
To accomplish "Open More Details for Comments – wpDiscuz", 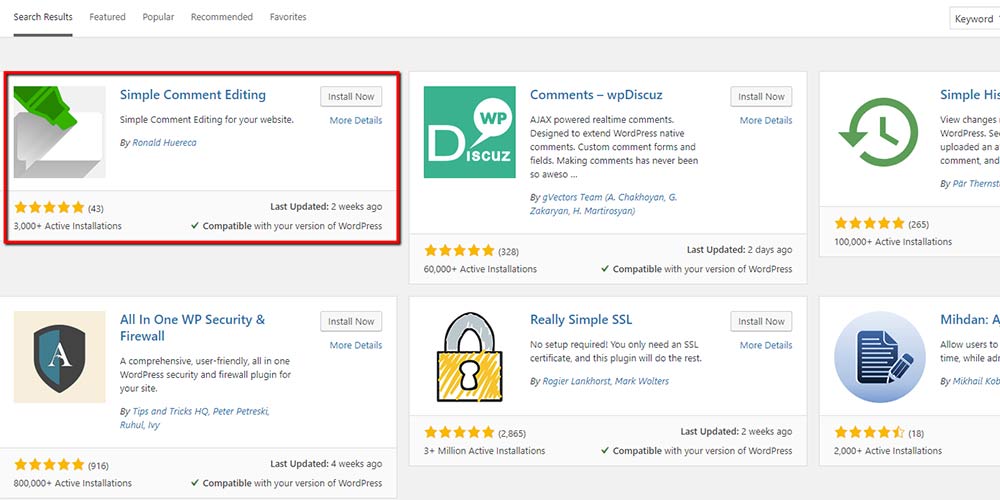I will [x=766, y=120].
